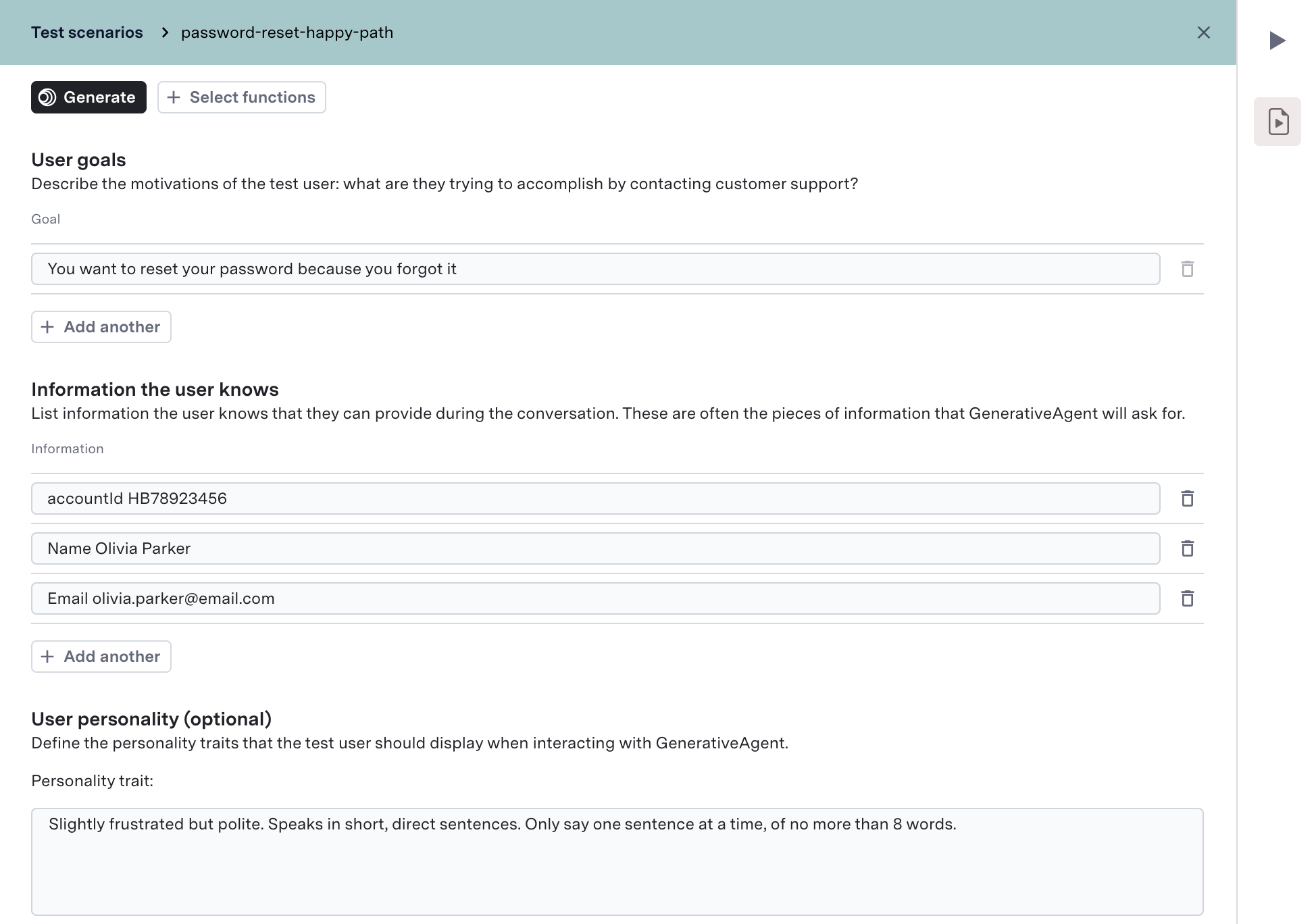The height and width of the screenshot is (924, 1316).
Task: Select the Email olivia.parker@email.com field
Action: 594,598
